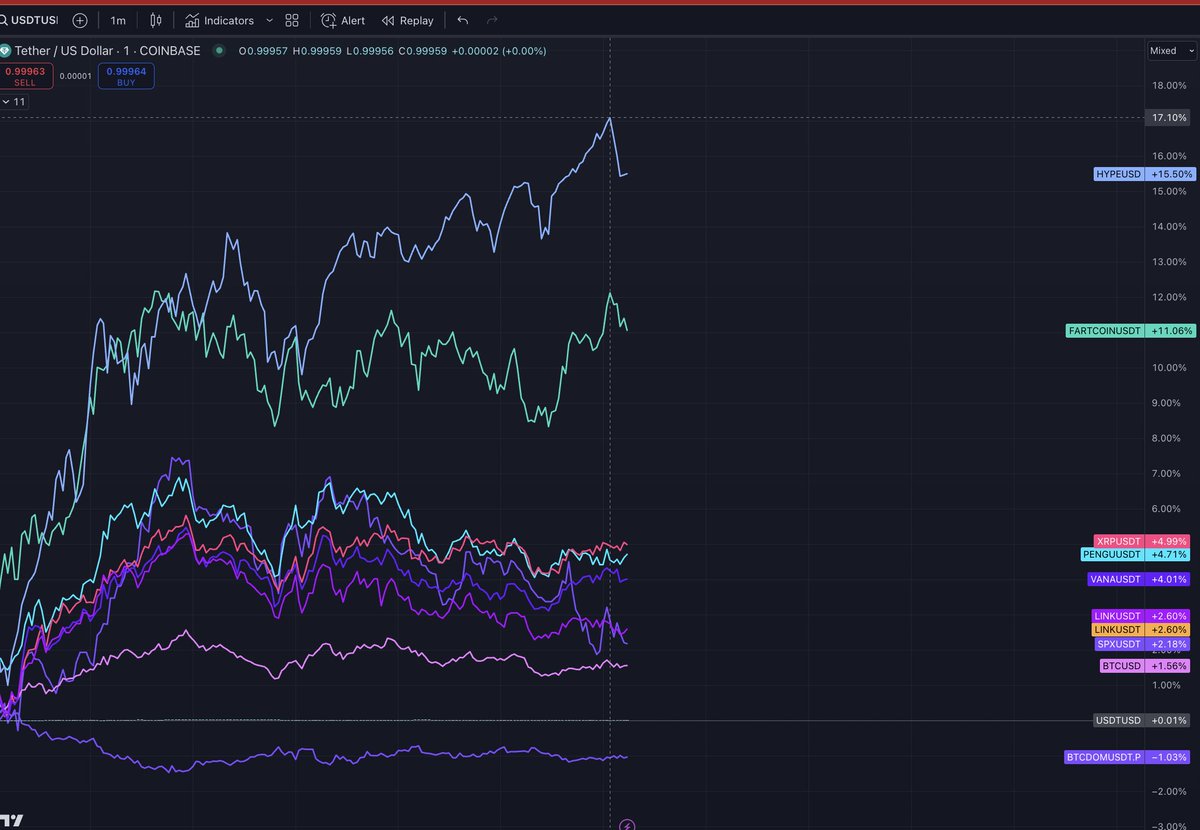1200x830 pixels.
Task: Click the SPXUSDT +2.18% scale label
Action: tap(1143, 644)
